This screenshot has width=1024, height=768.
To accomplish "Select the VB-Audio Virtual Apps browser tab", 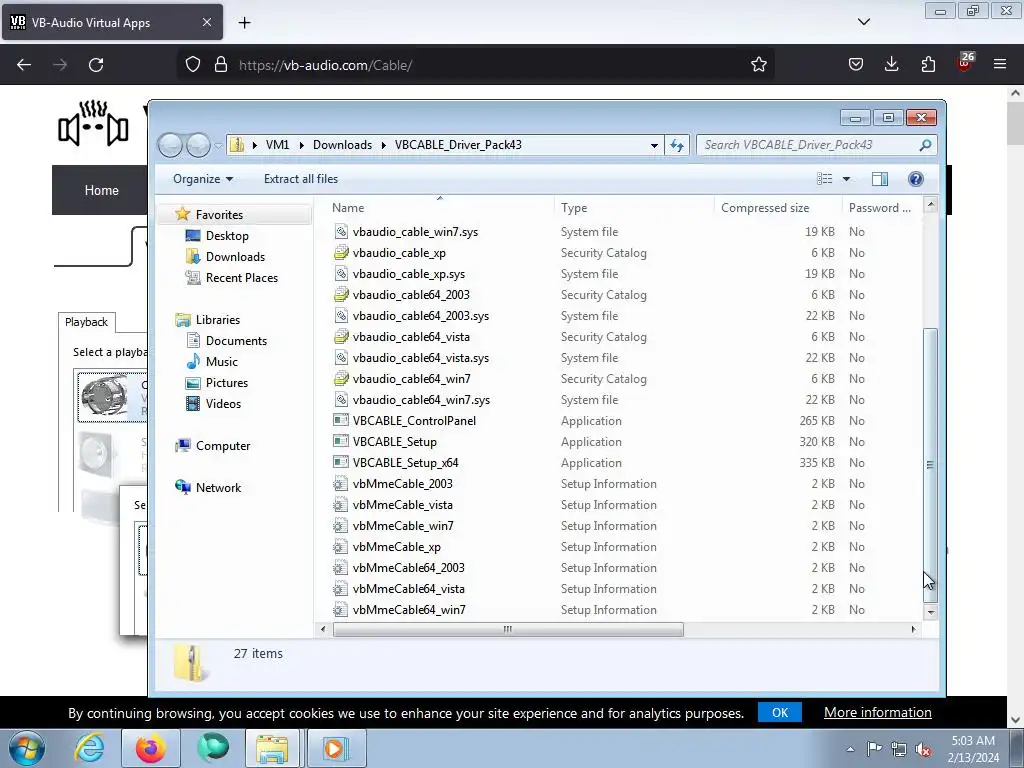I will (112, 22).
